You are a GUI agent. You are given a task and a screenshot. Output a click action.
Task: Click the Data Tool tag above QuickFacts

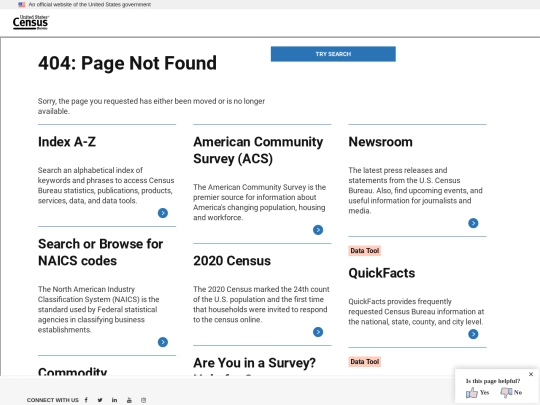pos(365,251)
